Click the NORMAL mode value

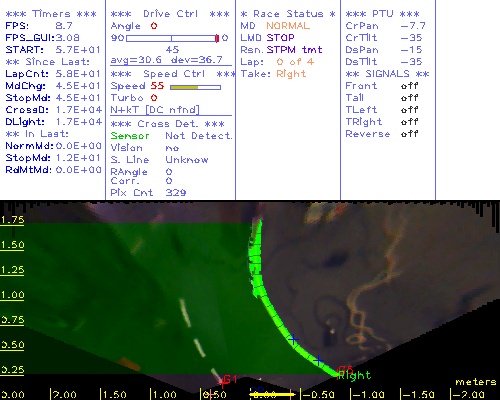288,26
